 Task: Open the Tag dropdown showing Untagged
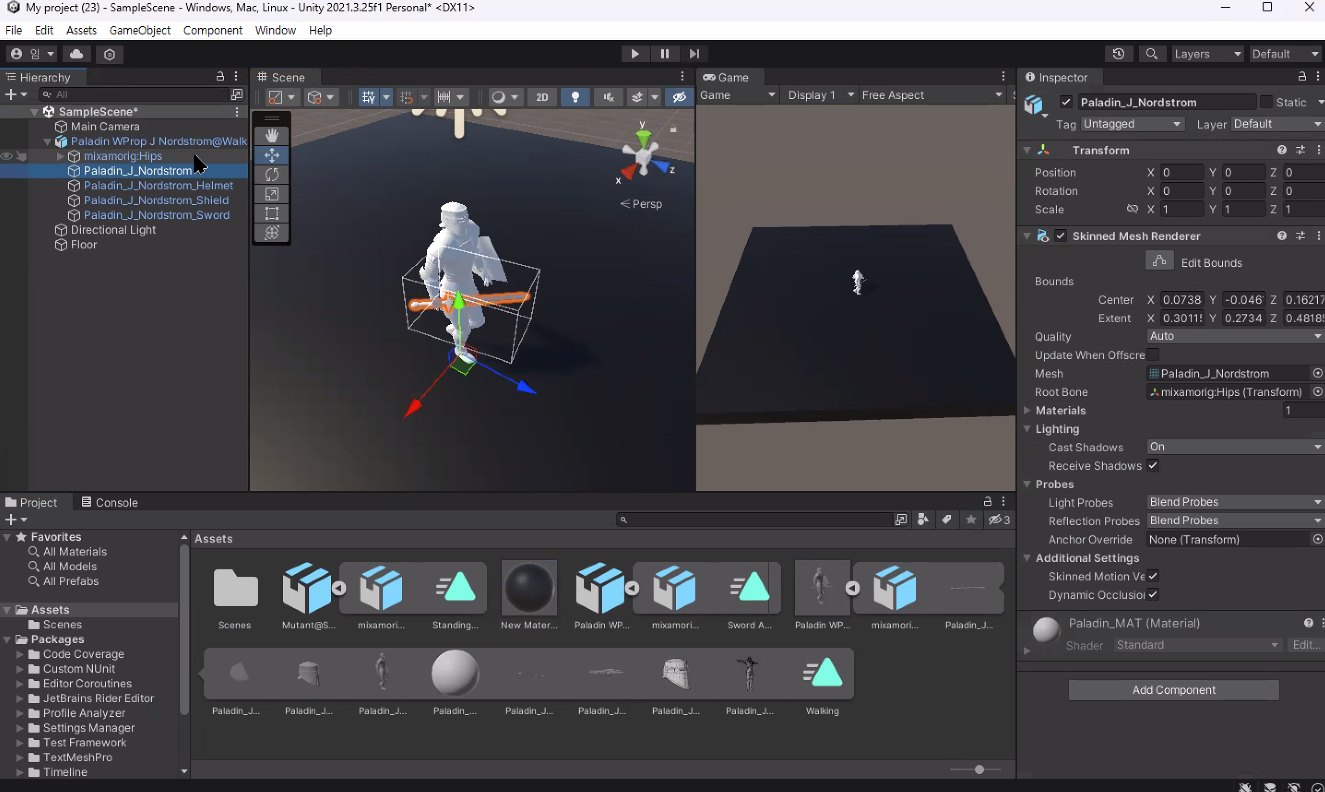[1132, 124]
